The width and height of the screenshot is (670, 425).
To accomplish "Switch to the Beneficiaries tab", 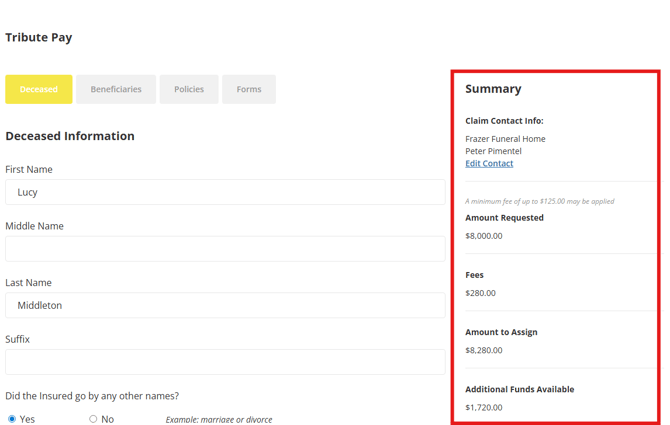I will click(x=116, y=89).
